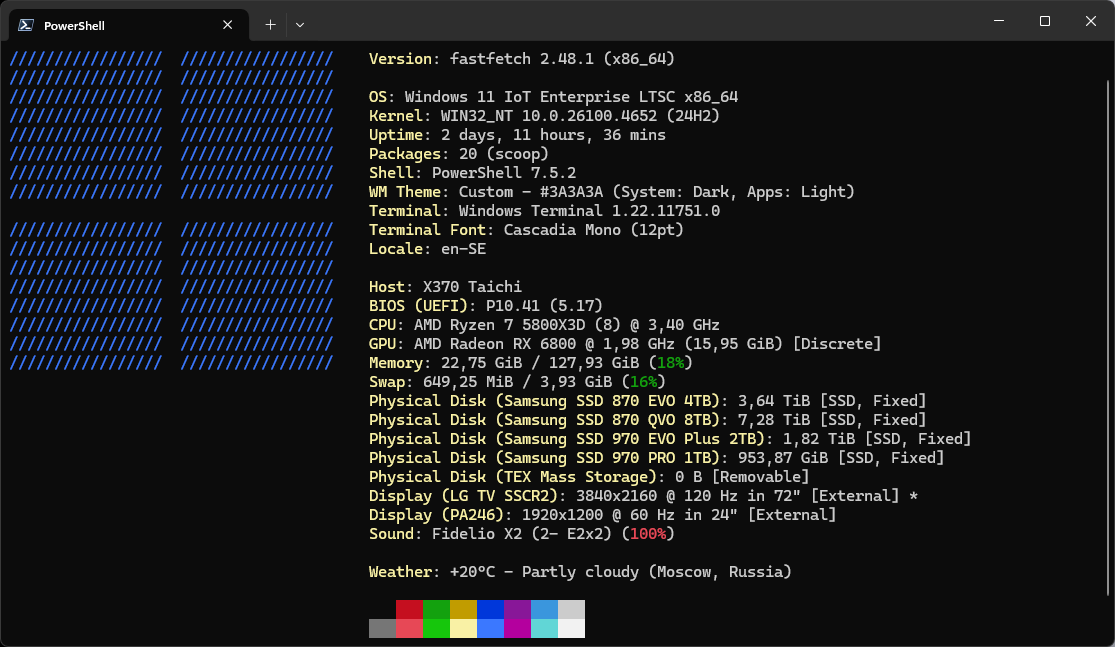
Task: Click the magenta color block
Action: [518, 629]
